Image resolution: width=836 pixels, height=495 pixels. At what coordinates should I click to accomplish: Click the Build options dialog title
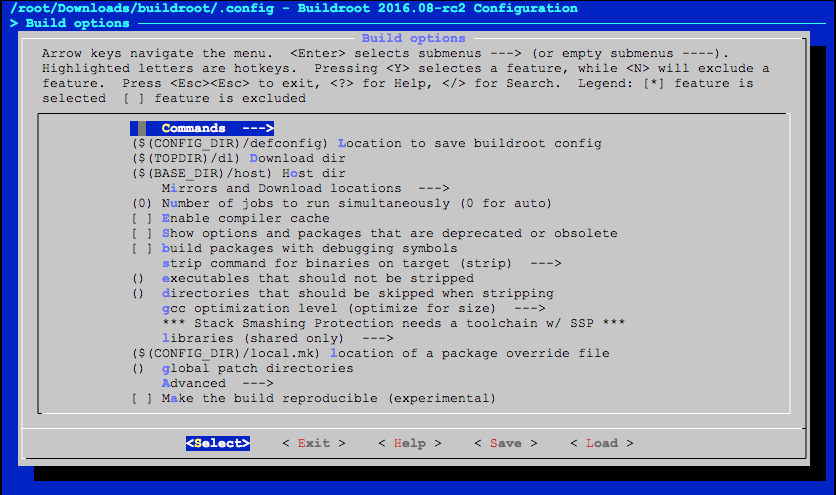tap(413, 38)
